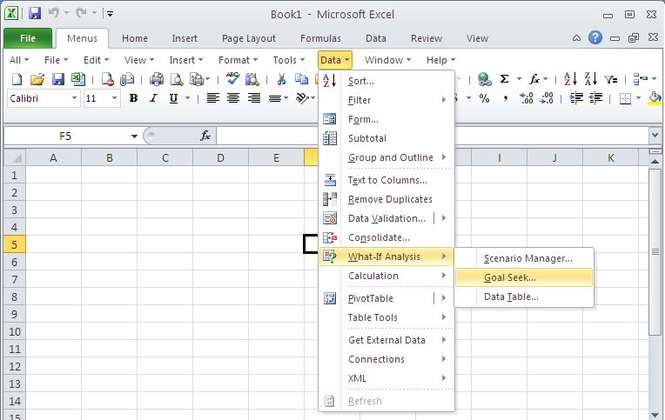Viewport: 665px width, 420px height.
Task: Click Subtotal in the Data menu
Action: [386, 138]
